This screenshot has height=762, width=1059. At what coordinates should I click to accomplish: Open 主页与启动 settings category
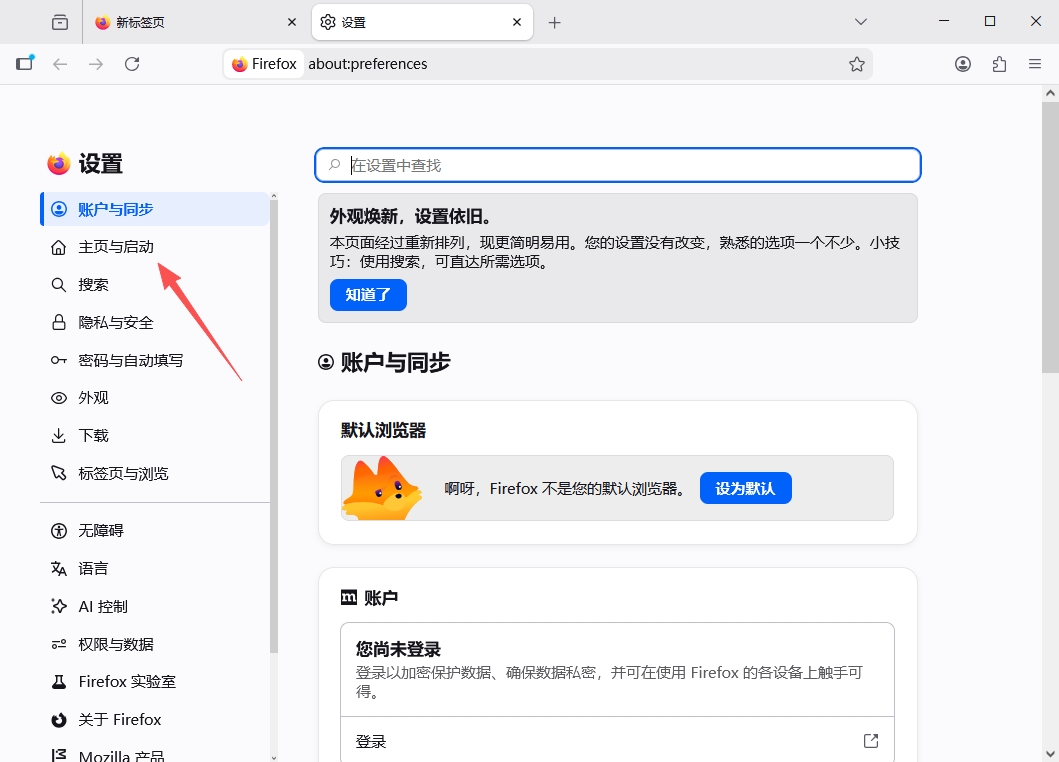155,247
